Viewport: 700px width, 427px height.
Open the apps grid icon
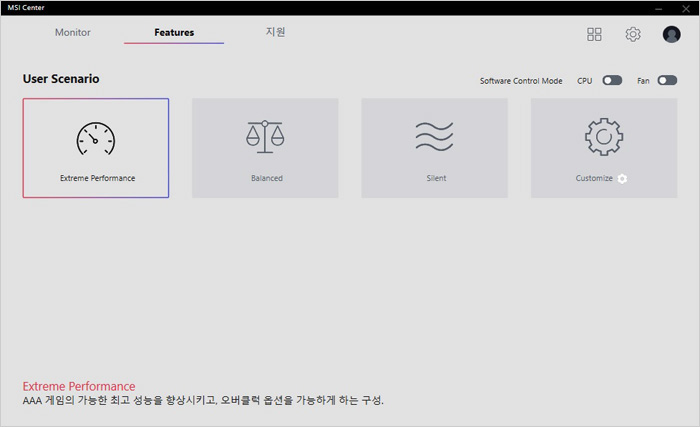point(594,34)
